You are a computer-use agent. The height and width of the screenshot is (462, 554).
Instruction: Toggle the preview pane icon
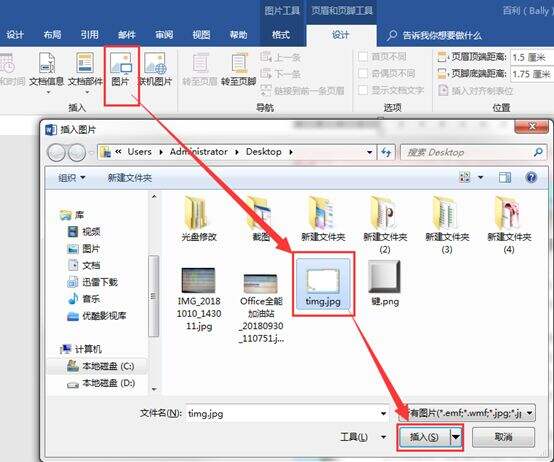coord(505,177)
